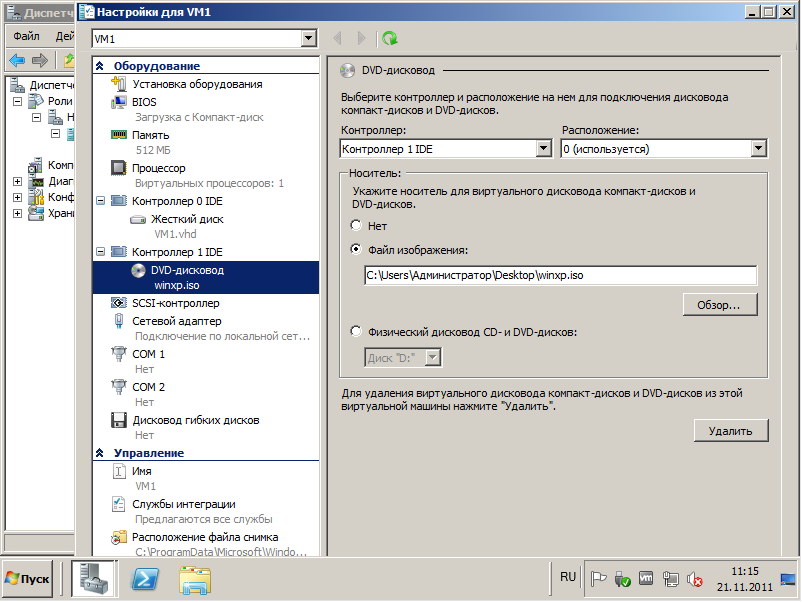This screenshot has width=802, height=602.
Task: Select the Нет media radio button
Action: (x=356, y=226)
